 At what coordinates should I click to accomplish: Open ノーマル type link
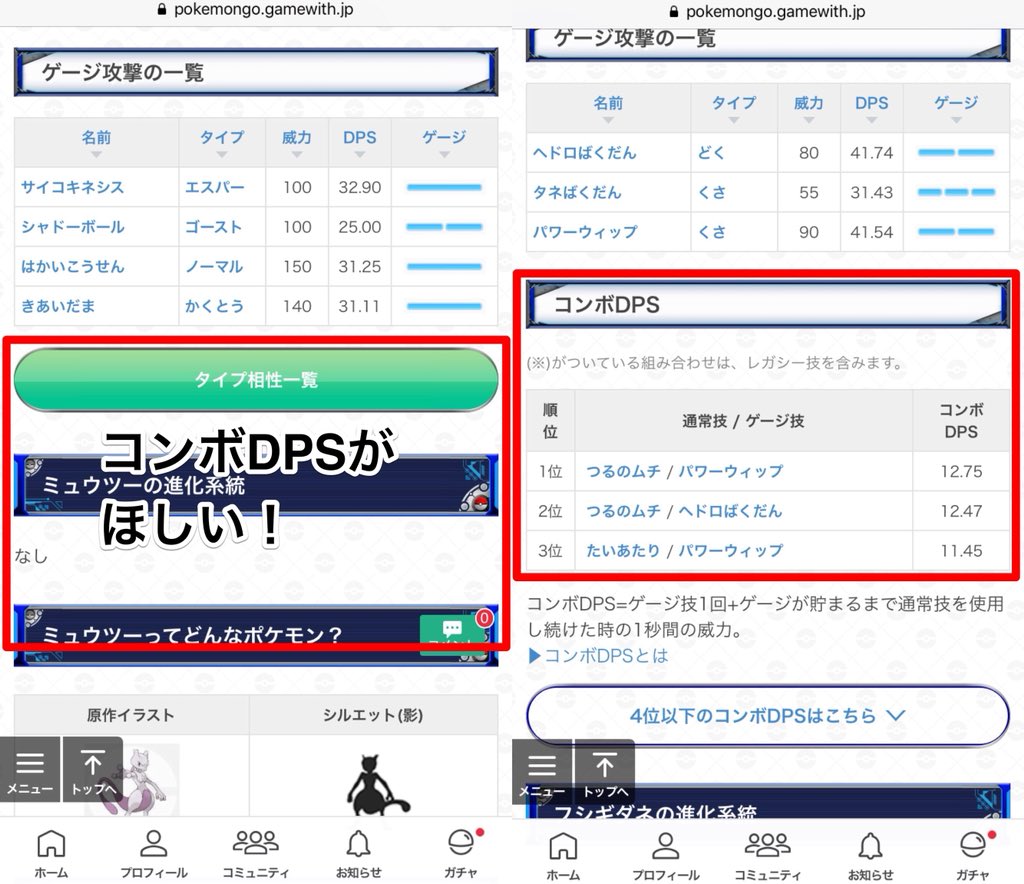point(214,266)
